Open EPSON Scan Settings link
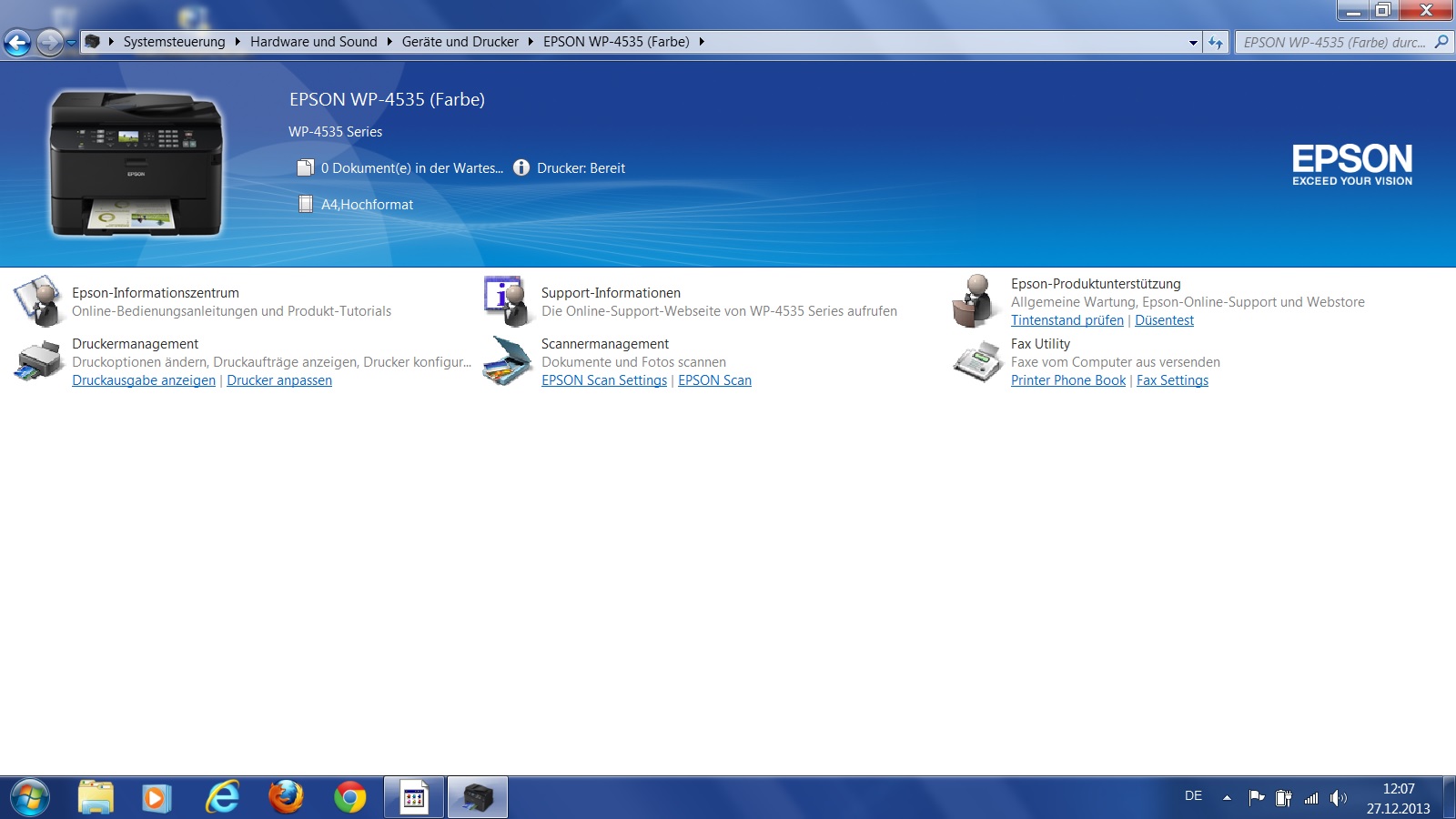Image resolution: width=1456 pixels, height=819 pixels. pos(604,380)
